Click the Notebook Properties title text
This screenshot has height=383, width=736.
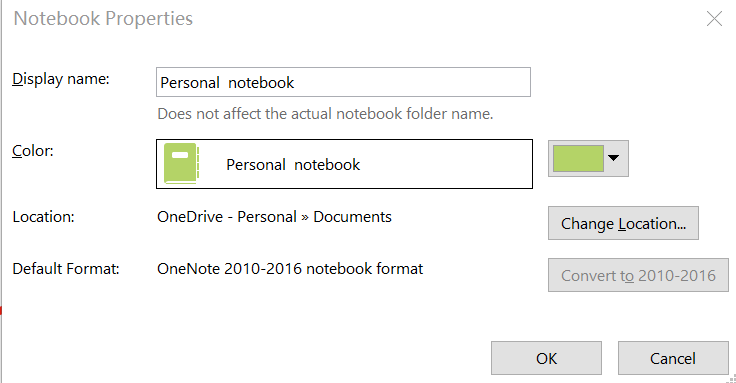103,19
